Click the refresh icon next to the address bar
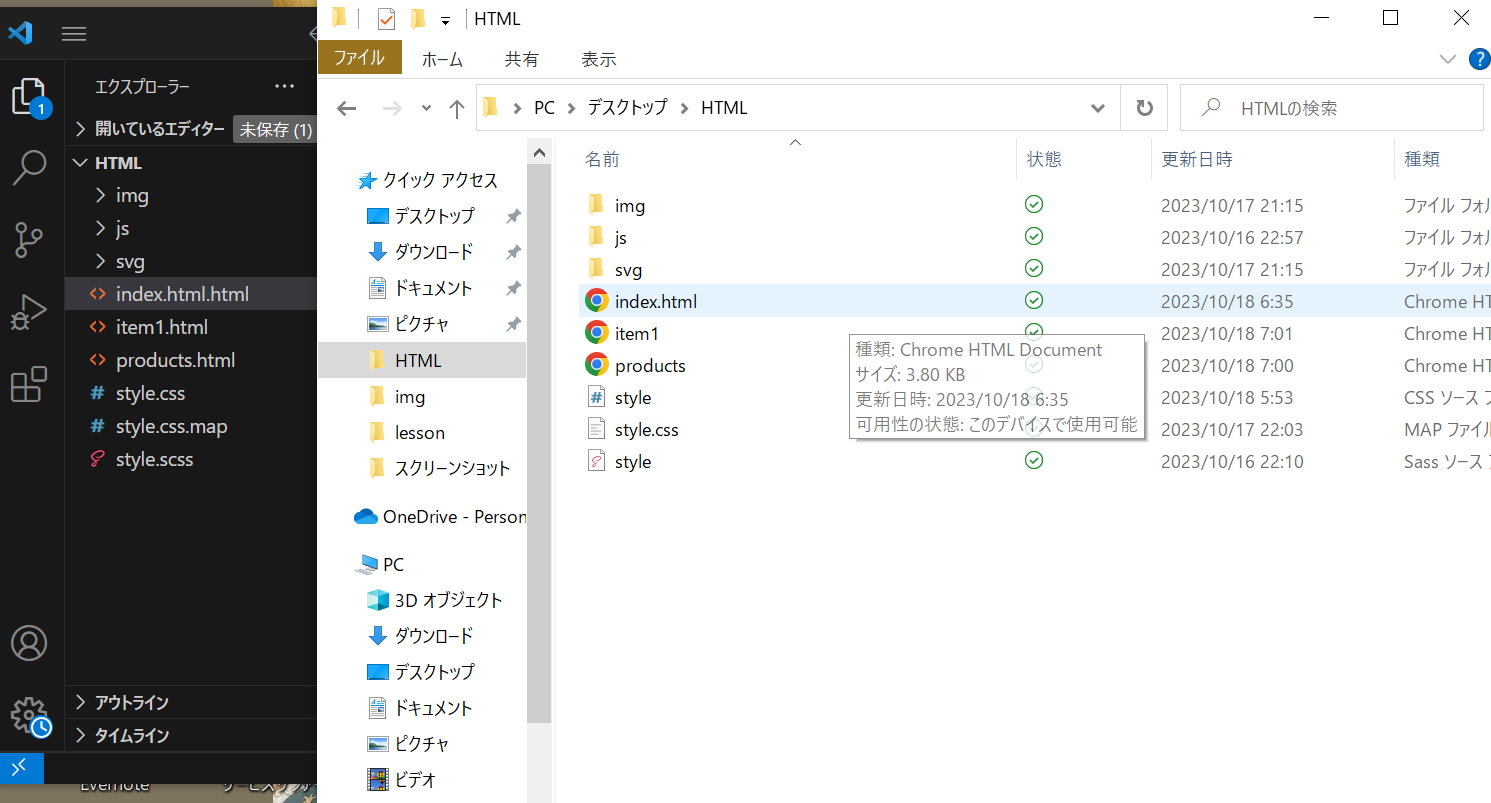Screen dimensions: 1491x803 click(x=1143, y=107)
